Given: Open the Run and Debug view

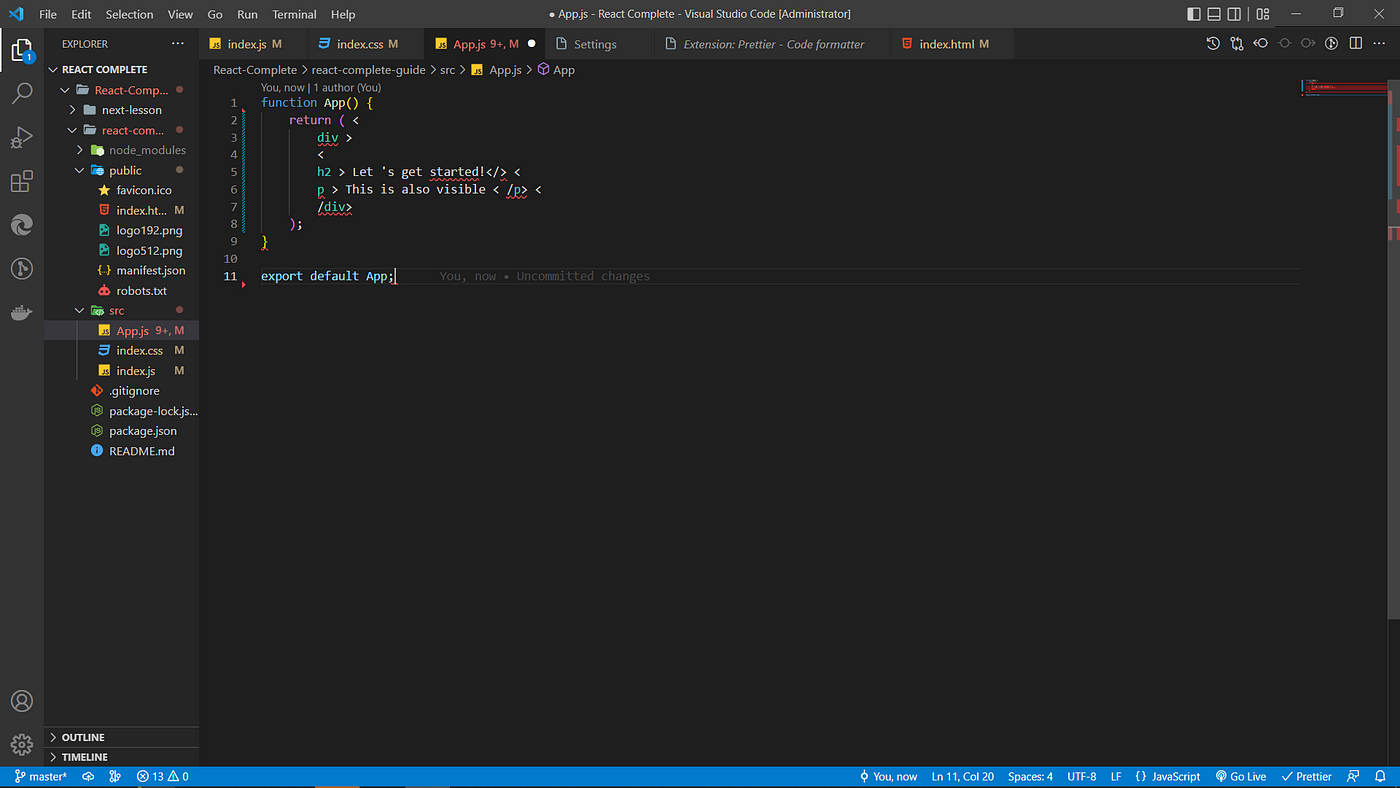Looking at the screenshot, I should [22, 138].
